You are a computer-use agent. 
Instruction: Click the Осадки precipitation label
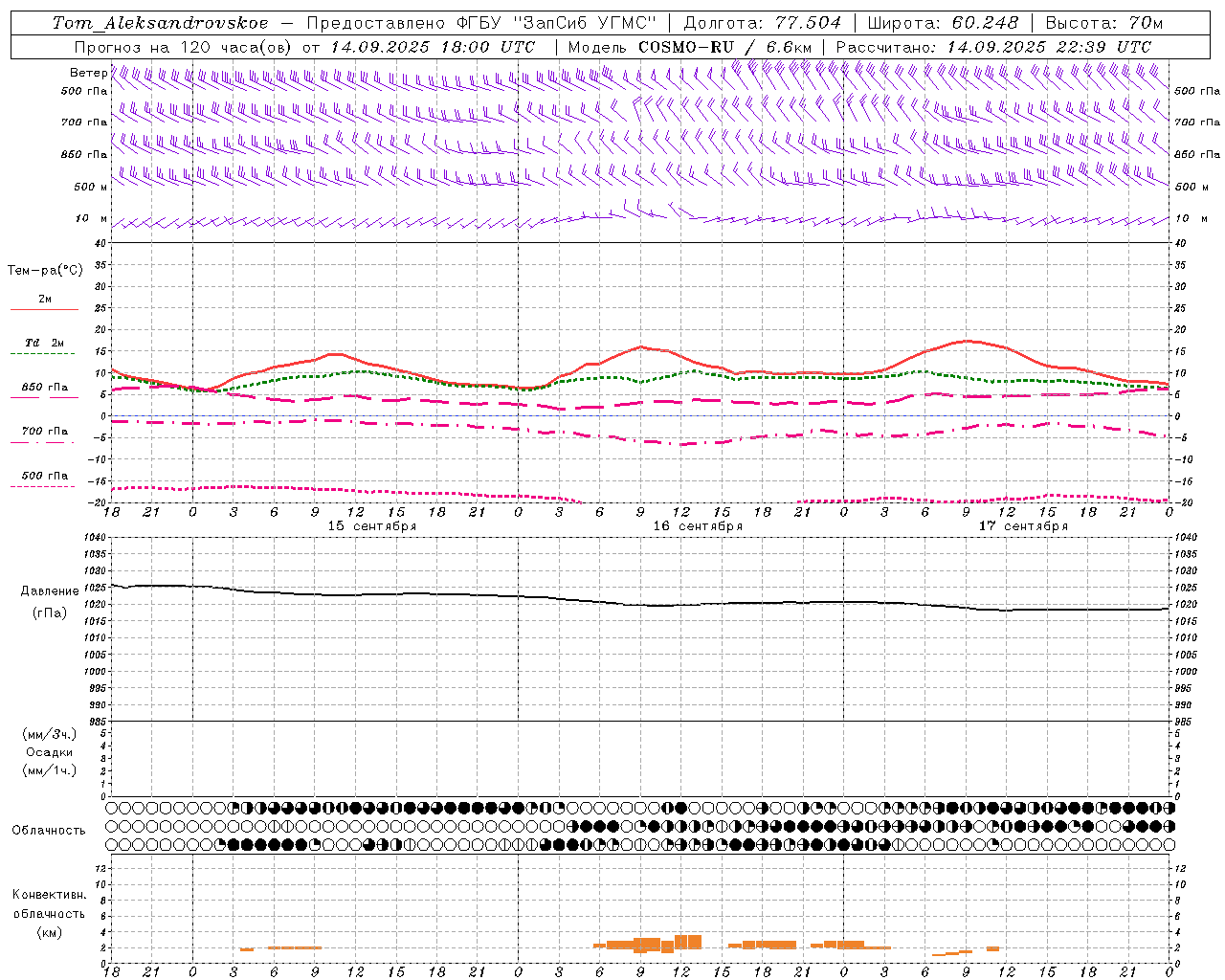coord(50,752)
